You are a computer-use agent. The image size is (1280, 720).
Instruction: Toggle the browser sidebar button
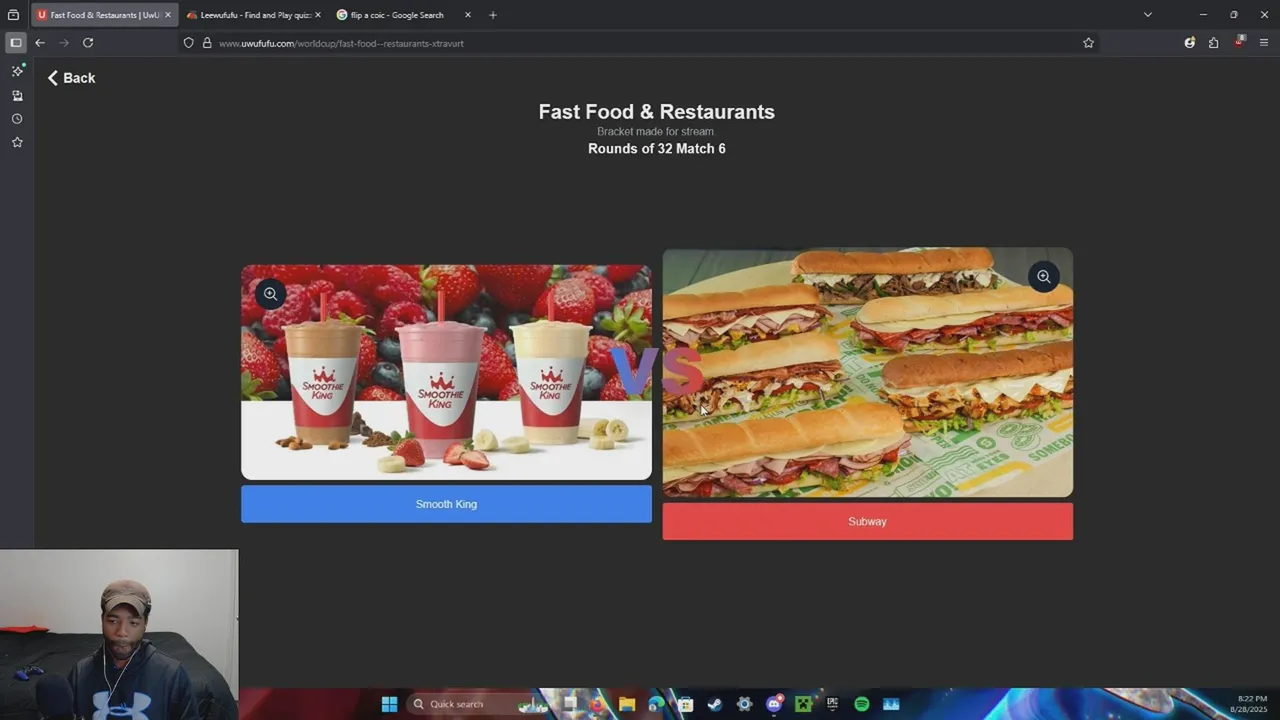click(x=15, y=43)
